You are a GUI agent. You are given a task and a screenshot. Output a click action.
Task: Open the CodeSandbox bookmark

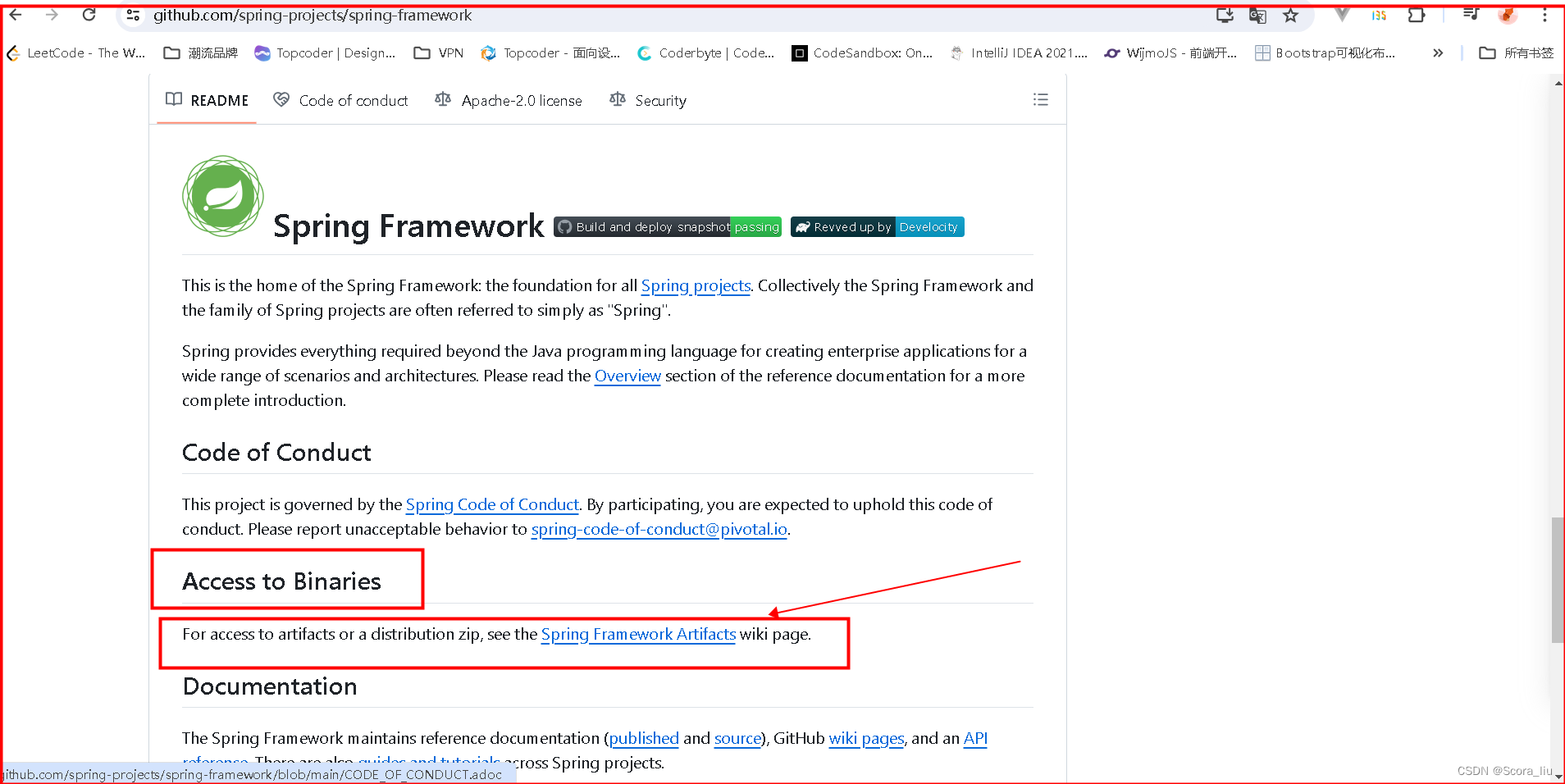tap(862, 52)
